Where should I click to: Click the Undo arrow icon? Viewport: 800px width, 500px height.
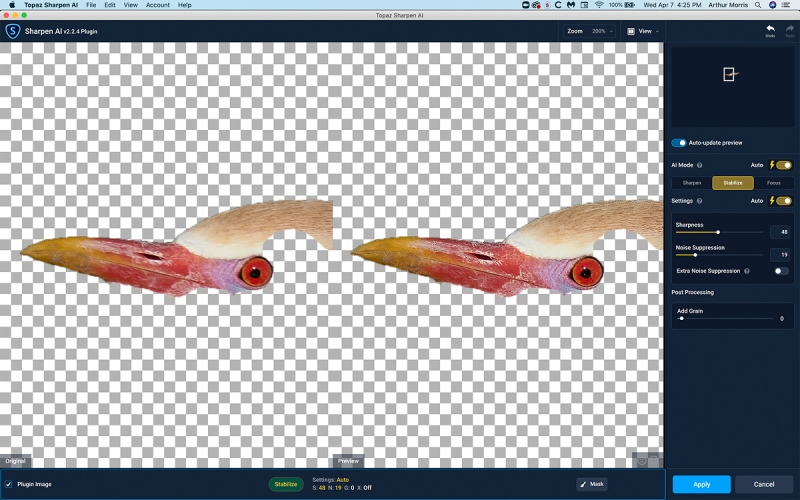pos(770,29)
